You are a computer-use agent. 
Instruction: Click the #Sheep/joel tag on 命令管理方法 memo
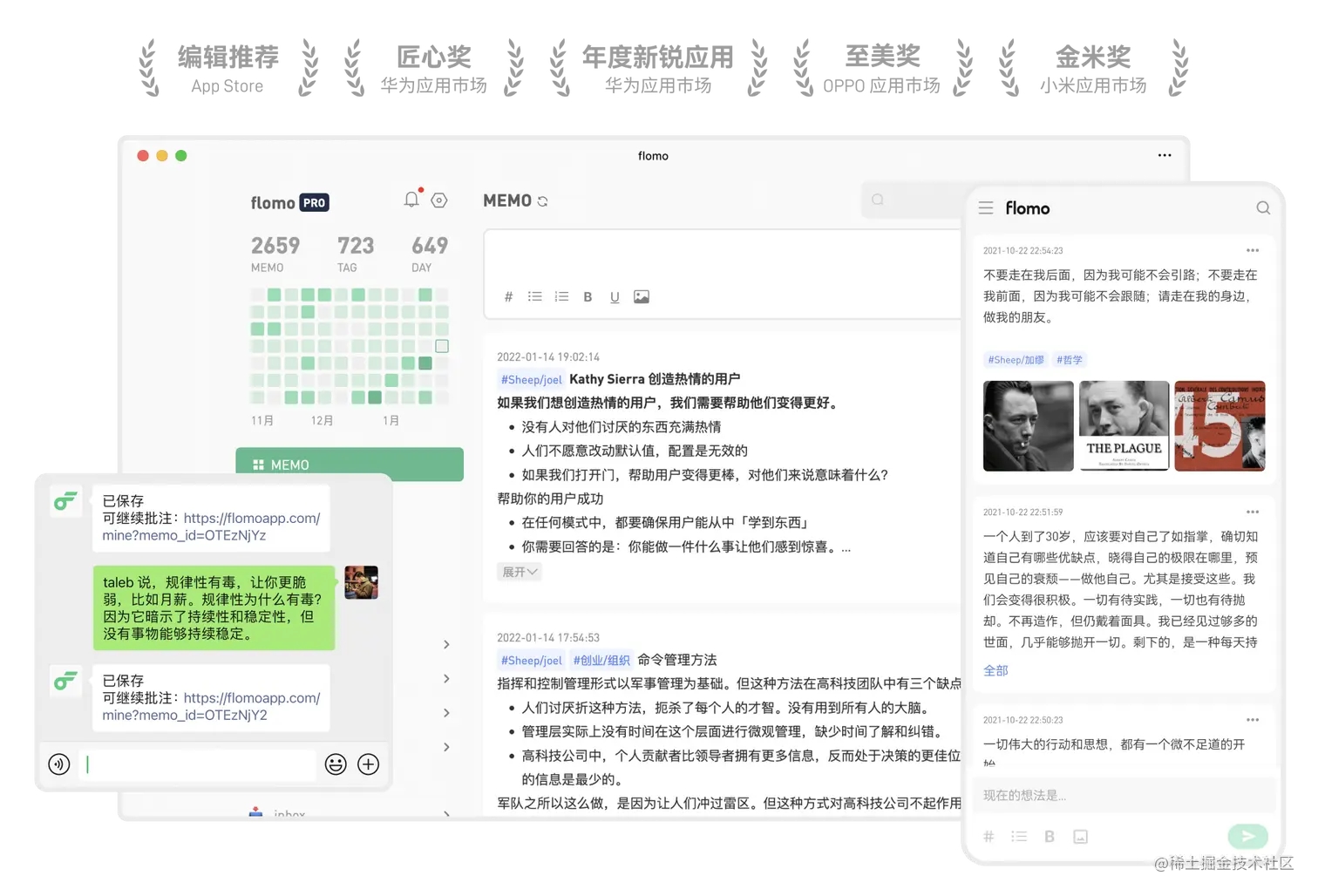pyautogui.click(x=531, y=660)
